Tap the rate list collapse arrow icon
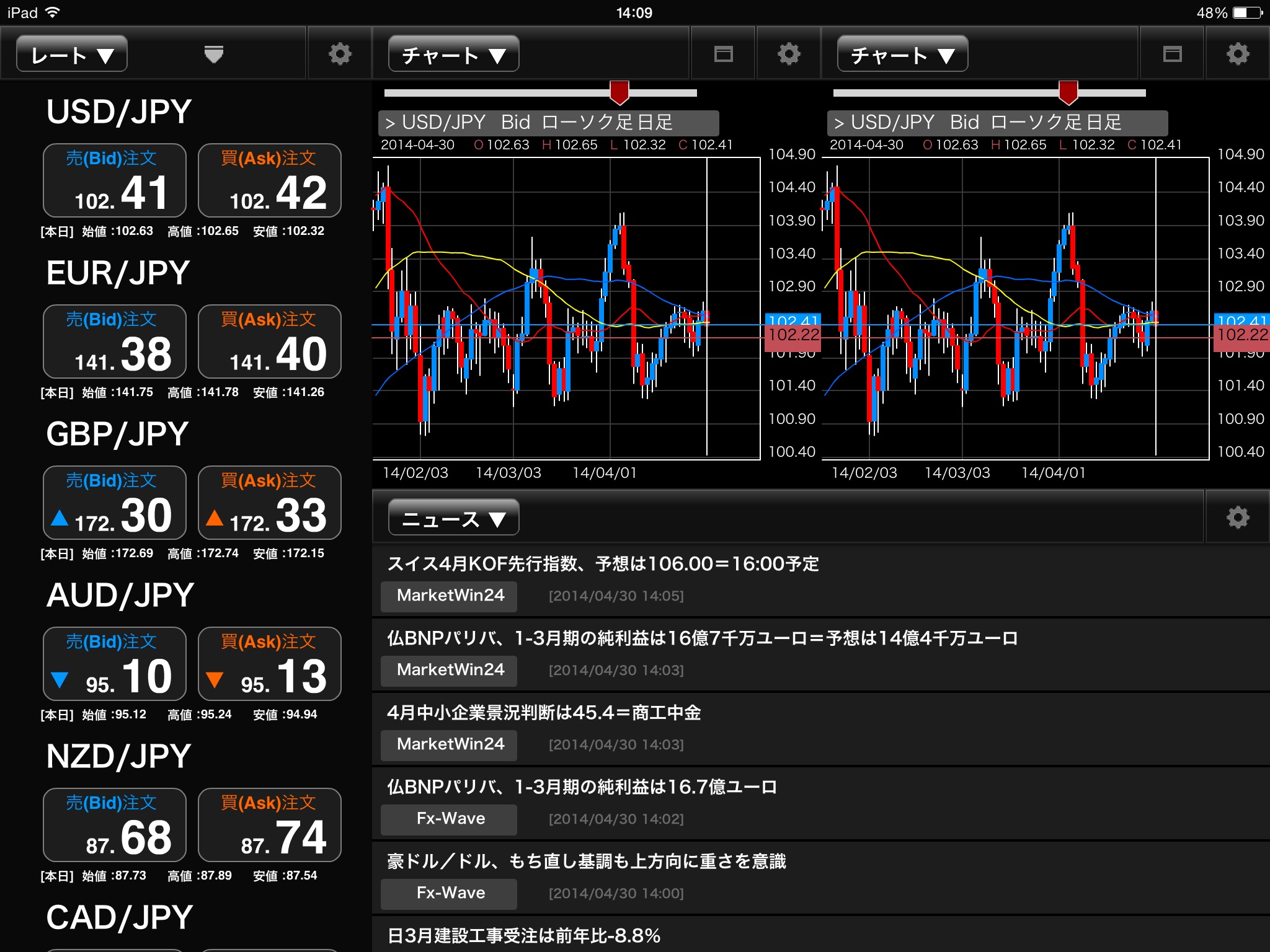 tap(214, 55)
